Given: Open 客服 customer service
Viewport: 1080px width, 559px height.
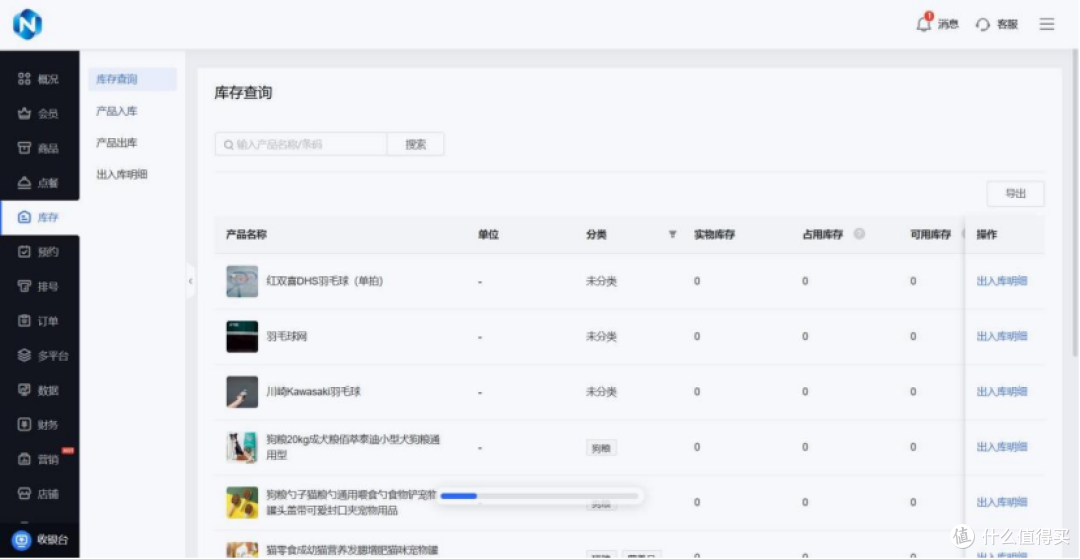Looking at the screenshot, I should 997,24.
